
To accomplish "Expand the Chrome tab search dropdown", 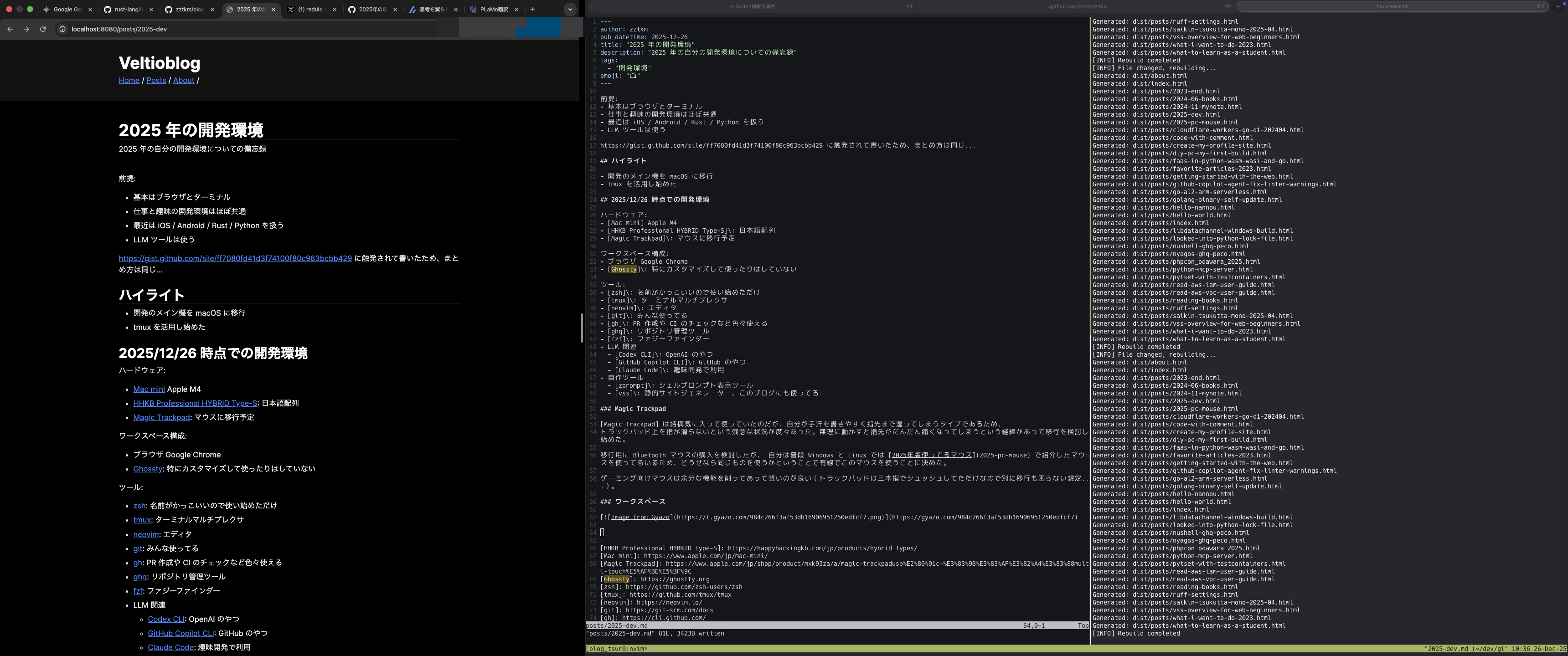I will coord(570,9).
